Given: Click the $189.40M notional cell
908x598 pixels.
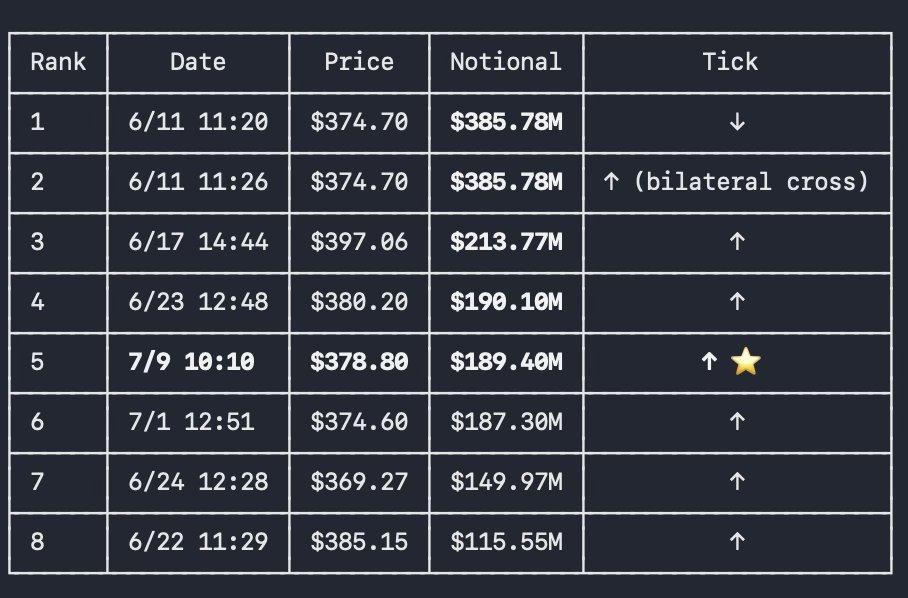Looking at the screenshot, I should pos(506,362).
